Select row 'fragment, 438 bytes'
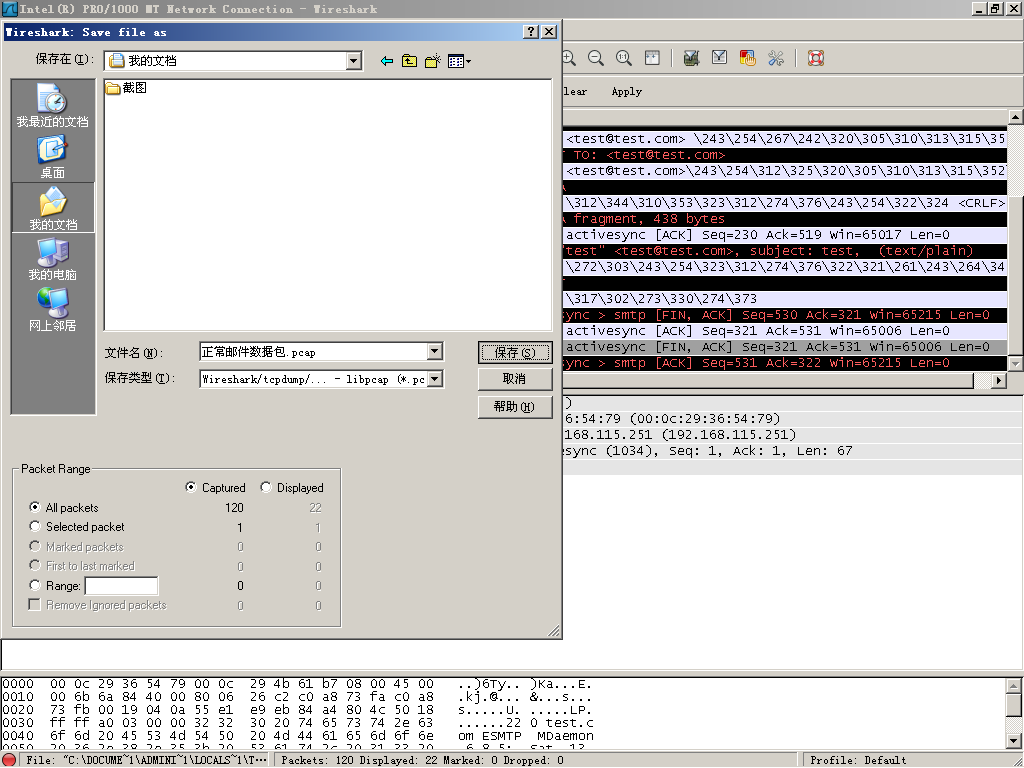Screen dimensions: 1024x768 [x=785, y=219]
